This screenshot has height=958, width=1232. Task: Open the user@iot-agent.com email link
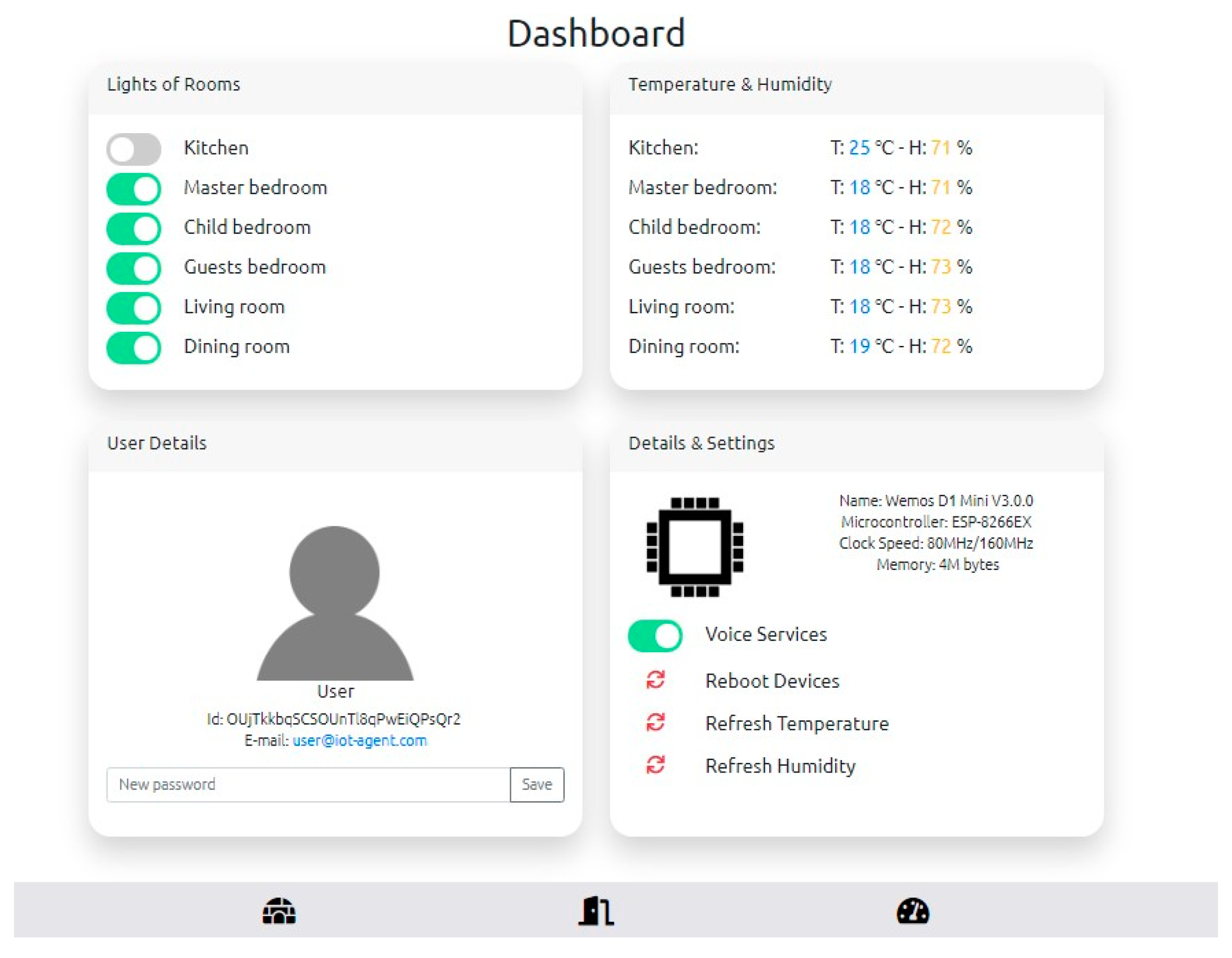click(359, 740)
